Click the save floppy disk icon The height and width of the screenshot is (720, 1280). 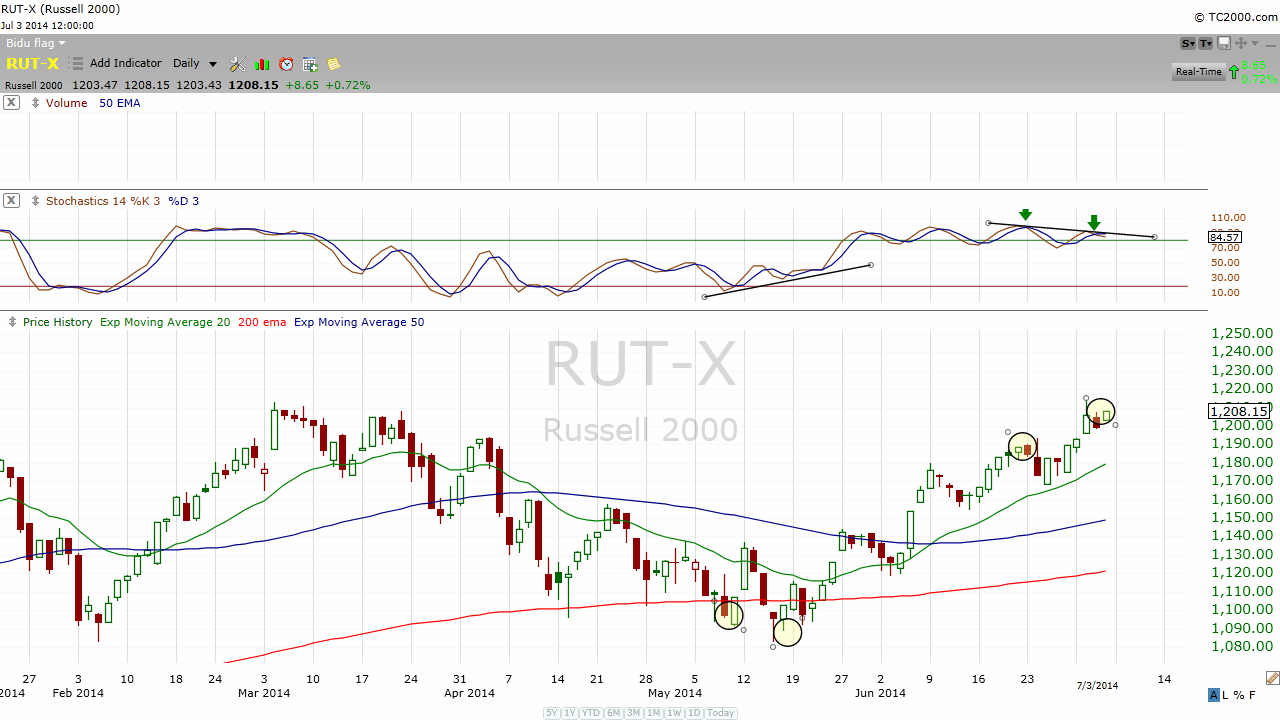tap(1223, 43)
